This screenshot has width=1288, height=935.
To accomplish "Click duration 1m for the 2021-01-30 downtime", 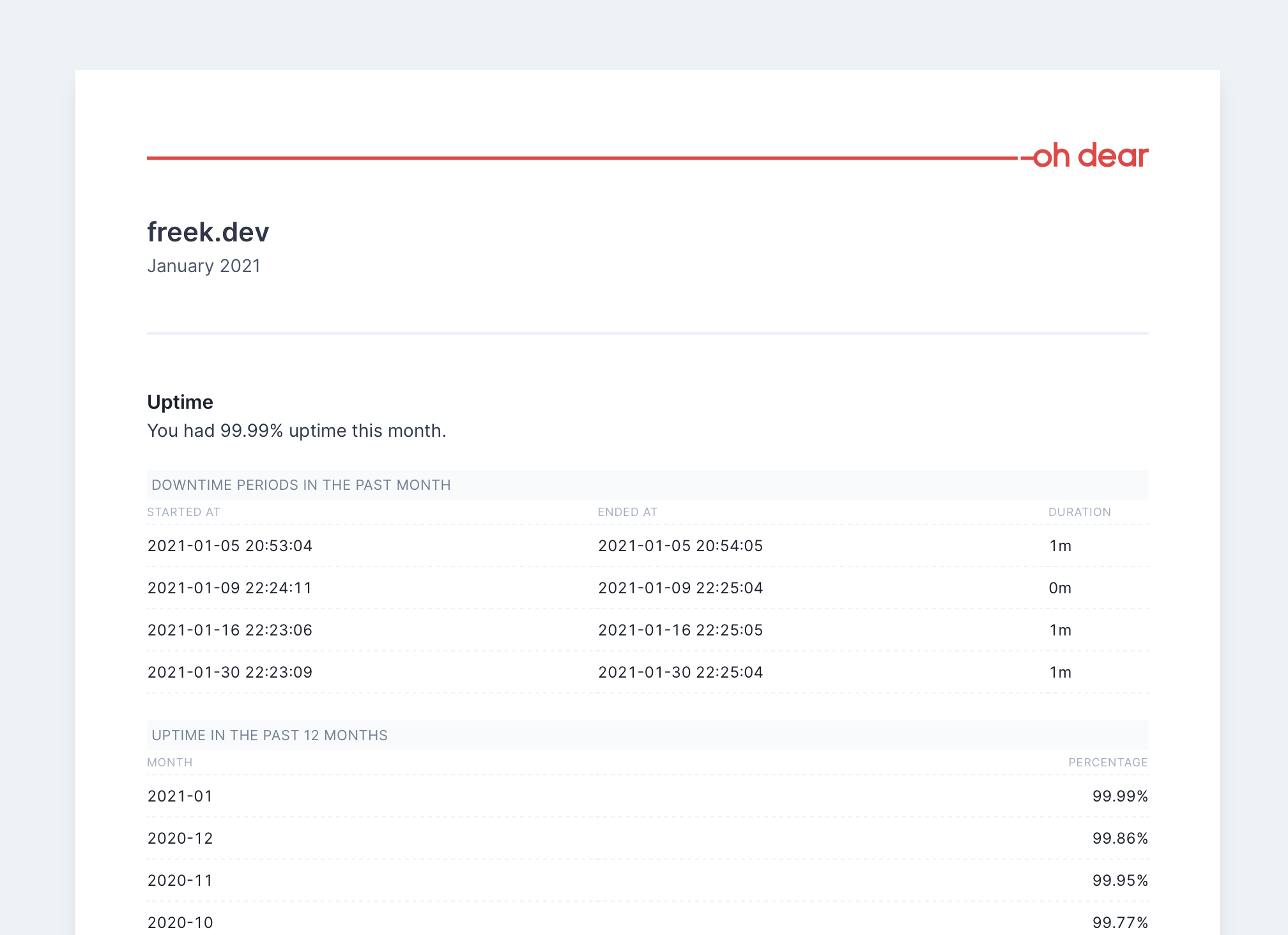I will (1060, 673).
